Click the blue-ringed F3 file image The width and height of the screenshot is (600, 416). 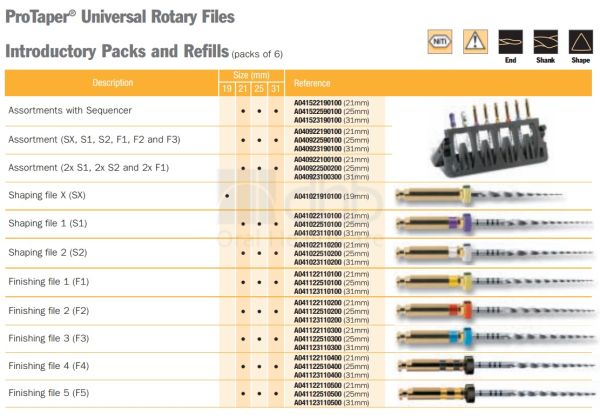[494, 337]
